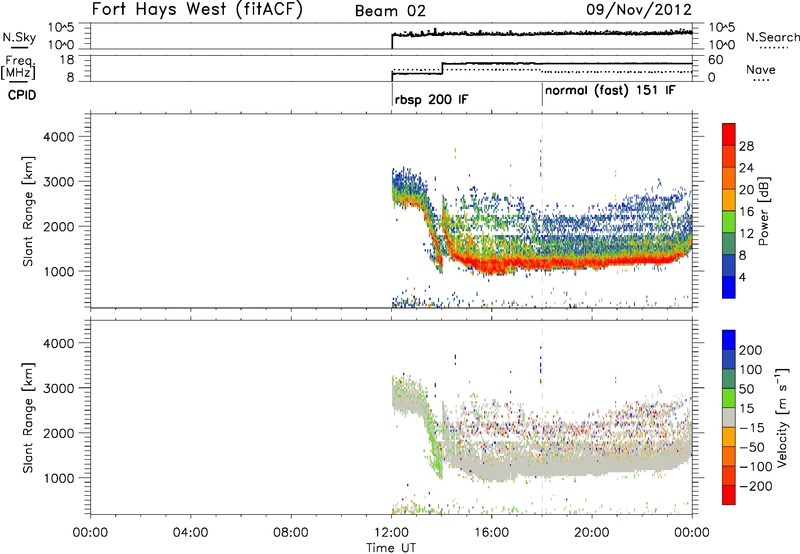Click the blue bottom of the power colorbar
This screenshot has height=554, width=800.
729,287
